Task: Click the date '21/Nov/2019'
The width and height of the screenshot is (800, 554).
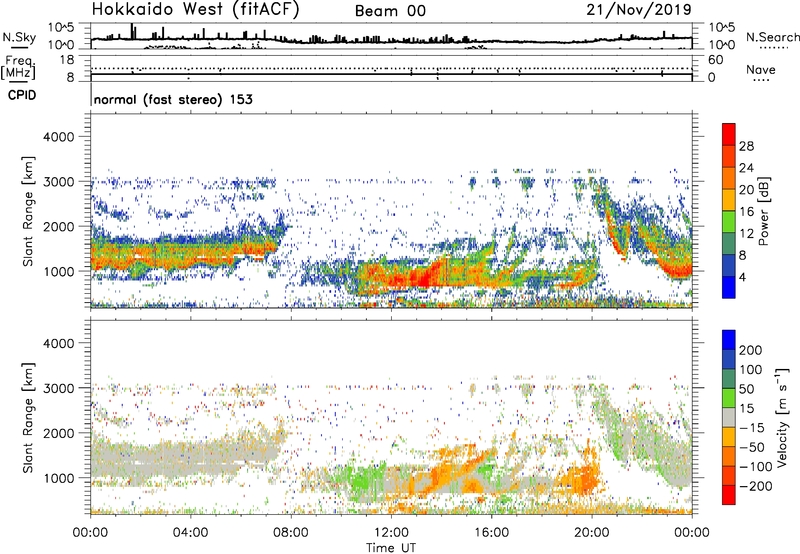Action: [x=639, y=9]
